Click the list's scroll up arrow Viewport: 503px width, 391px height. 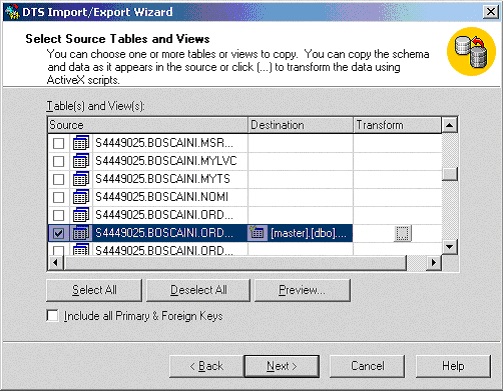pos(449,125)
